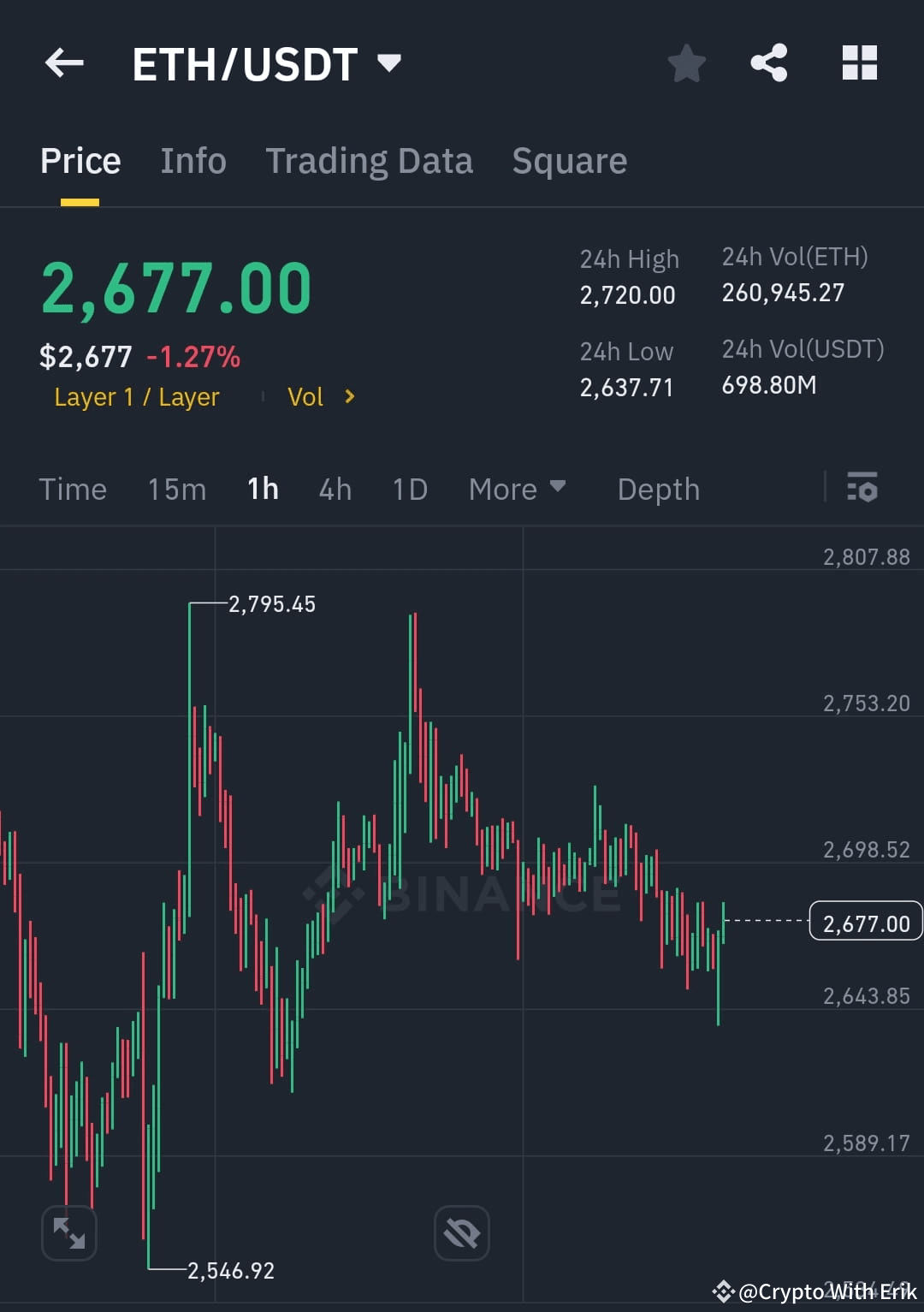Select the 1D candle interval

pos(409,489)
